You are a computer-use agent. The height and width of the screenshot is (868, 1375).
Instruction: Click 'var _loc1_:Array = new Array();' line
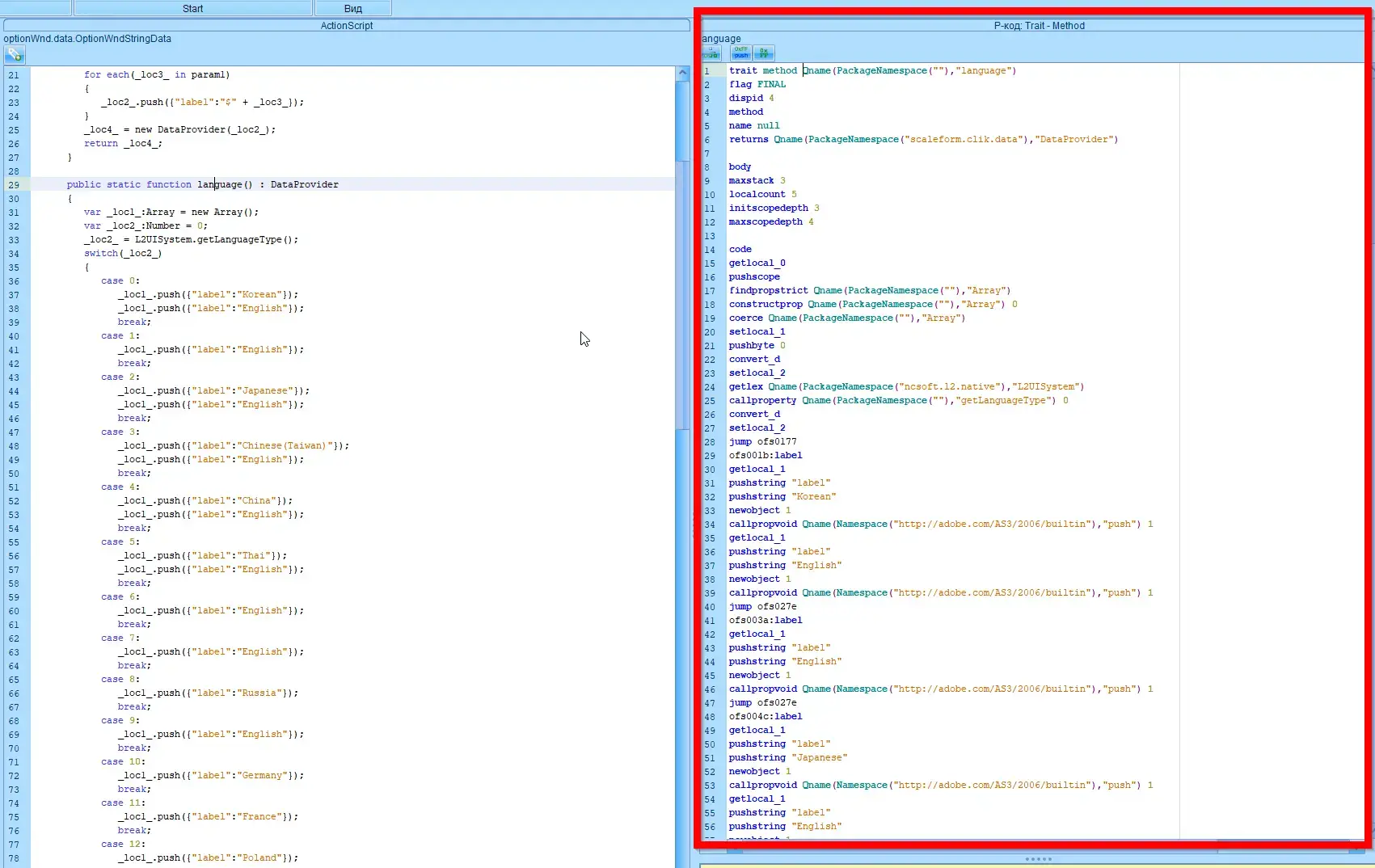tap(171, 212)
